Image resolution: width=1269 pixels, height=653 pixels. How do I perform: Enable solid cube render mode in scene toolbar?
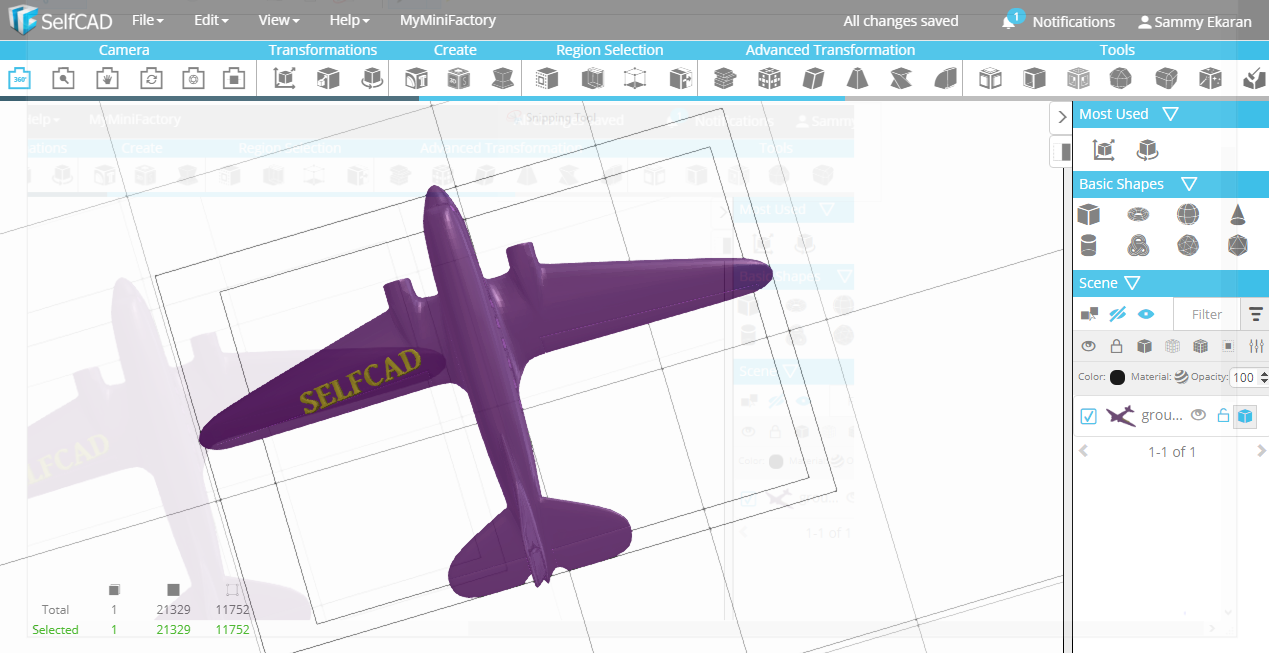pyautogui.click(x=1145, y=346)
